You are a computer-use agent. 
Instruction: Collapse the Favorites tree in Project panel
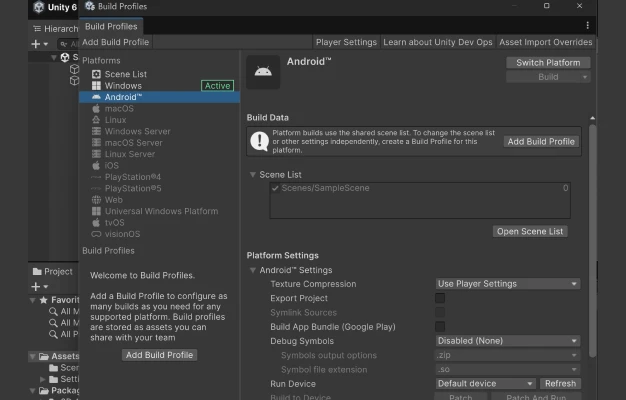point(33,300)
